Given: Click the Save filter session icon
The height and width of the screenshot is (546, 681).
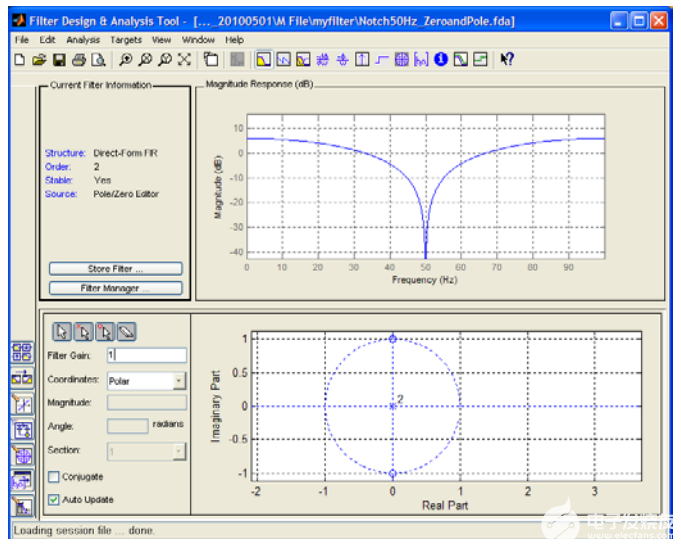Looking at the screenshot, I should (59, 60).
